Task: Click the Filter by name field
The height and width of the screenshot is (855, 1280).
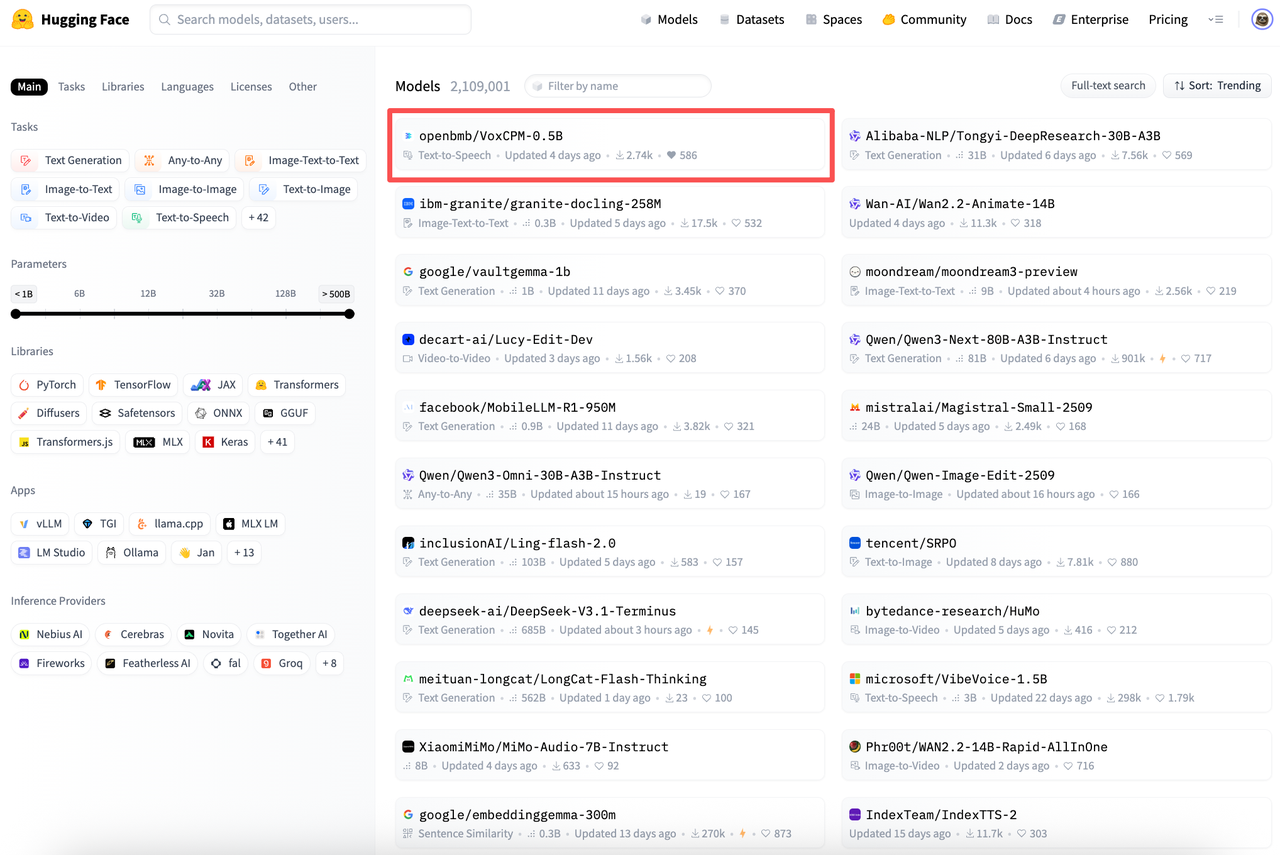Action: pyautogui.click(x=618, y=86)
